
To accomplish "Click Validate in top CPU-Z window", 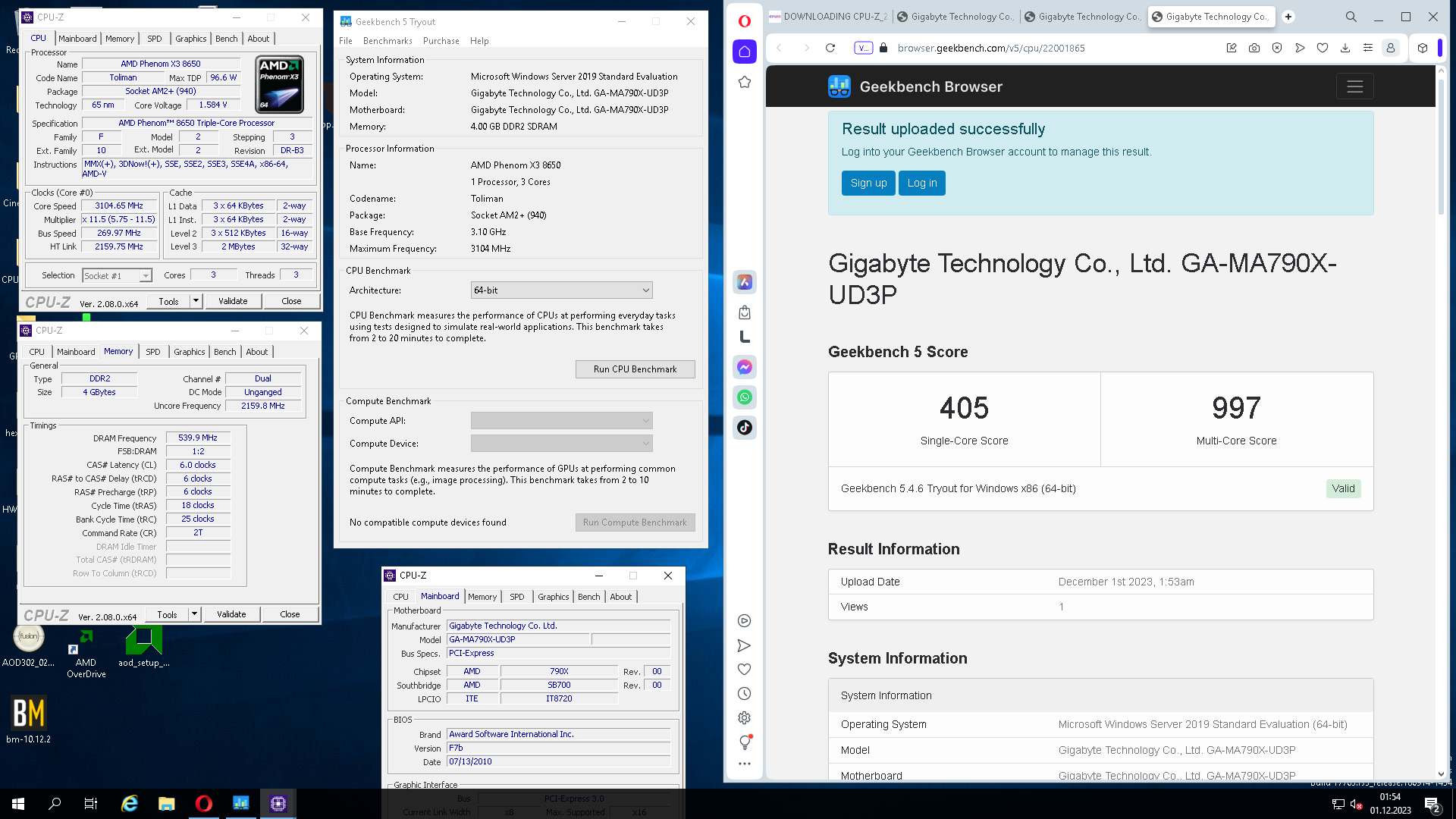I will 233,301.
